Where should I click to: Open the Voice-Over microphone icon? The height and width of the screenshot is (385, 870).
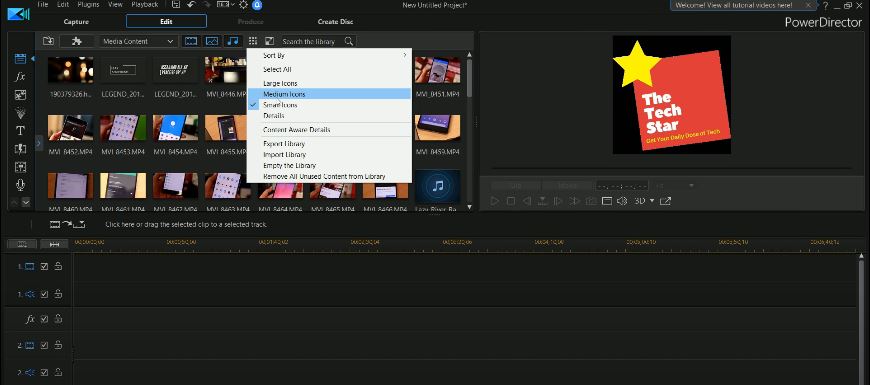tap(20, 185)
